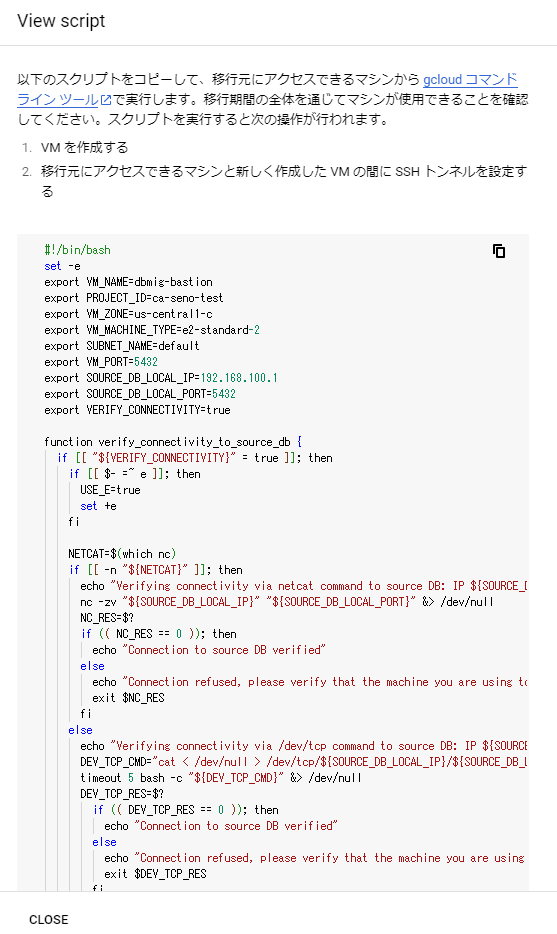This screenshot has height=934, width=557.
Task: Click the set -e line
Action: pos(63,266)
